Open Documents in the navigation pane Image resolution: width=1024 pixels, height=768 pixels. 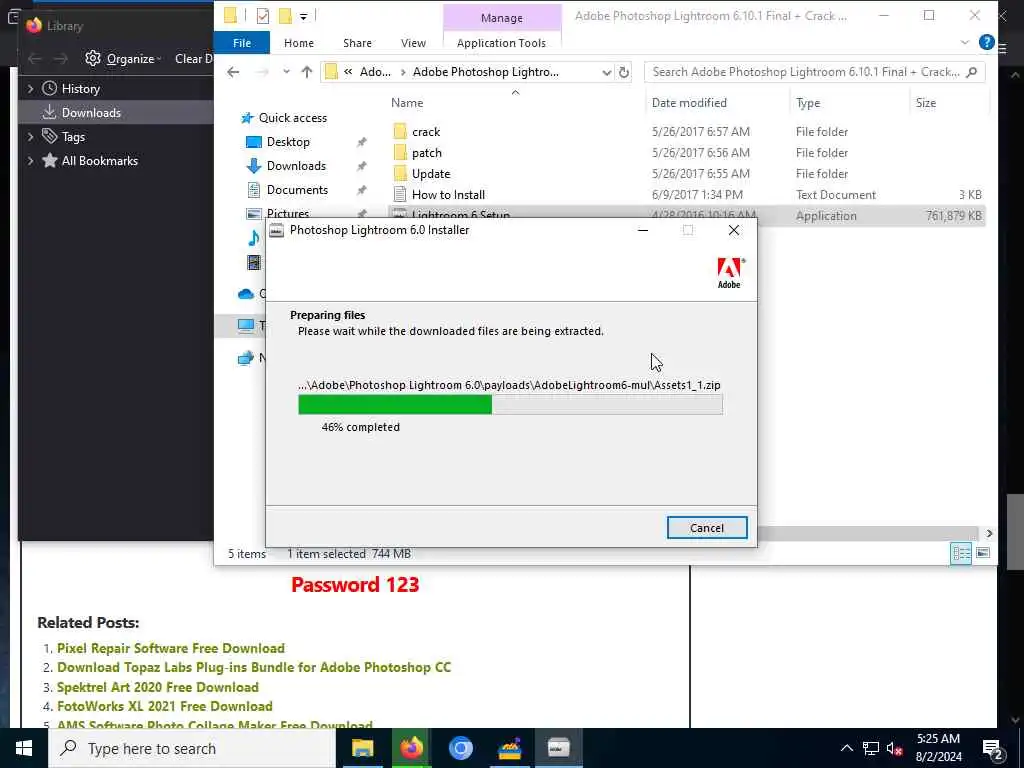(x=297, y=190)
